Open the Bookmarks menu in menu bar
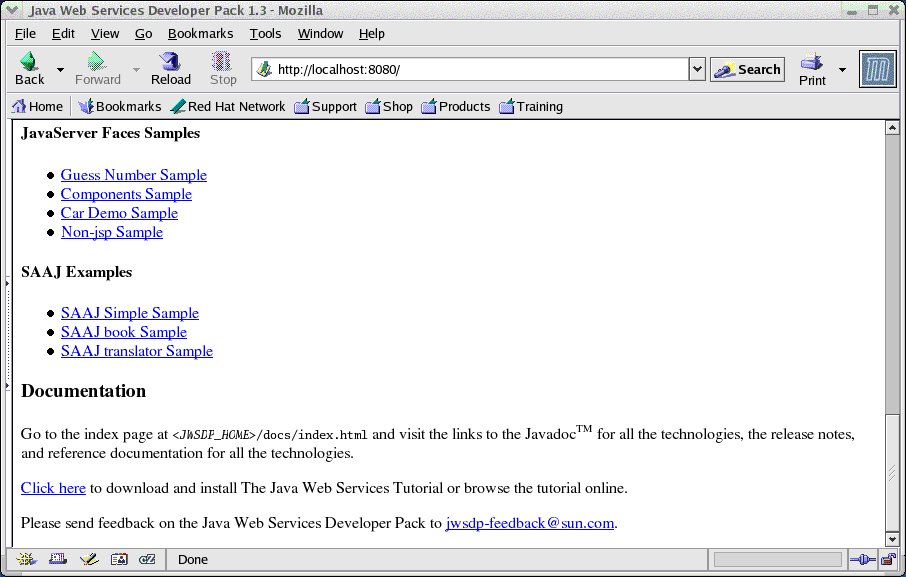 [x=200, y=33]
